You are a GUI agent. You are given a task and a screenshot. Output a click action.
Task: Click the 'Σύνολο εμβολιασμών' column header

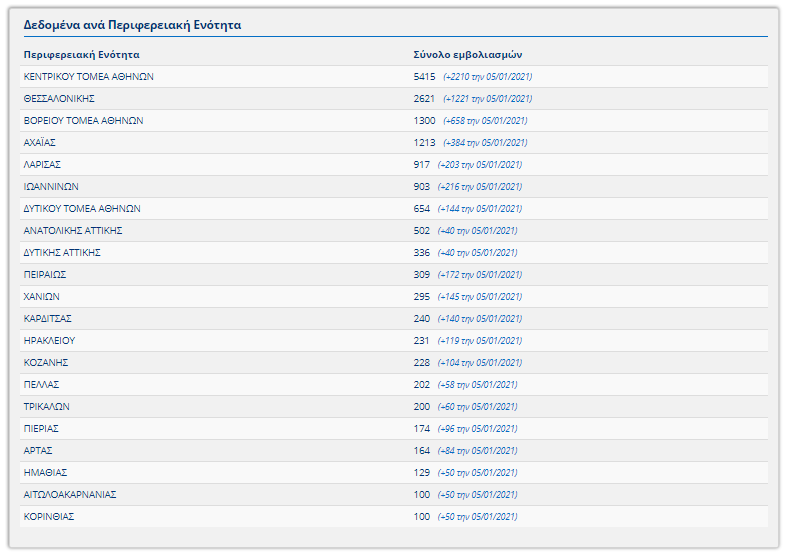(x=467, y=54)
